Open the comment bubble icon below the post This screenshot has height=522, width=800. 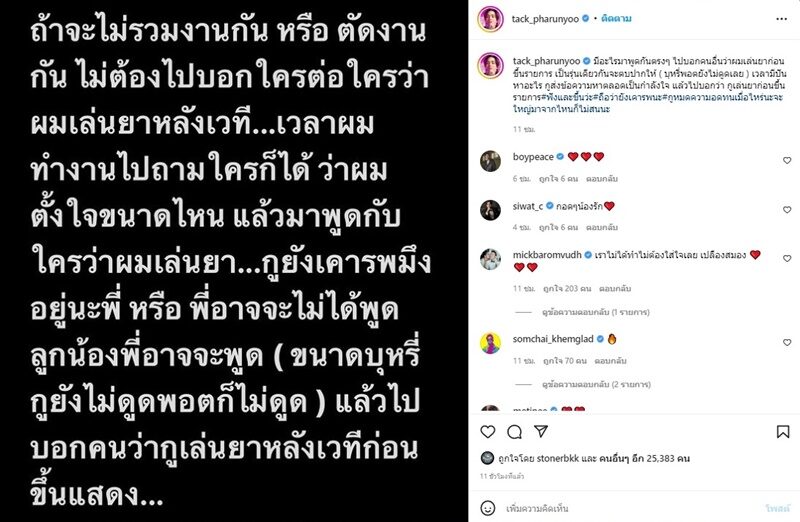(514, 432)
